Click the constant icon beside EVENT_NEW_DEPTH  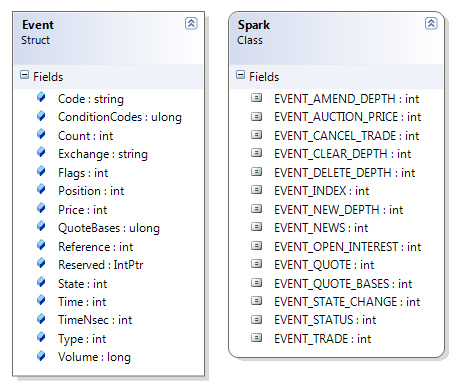pos(256,209)
